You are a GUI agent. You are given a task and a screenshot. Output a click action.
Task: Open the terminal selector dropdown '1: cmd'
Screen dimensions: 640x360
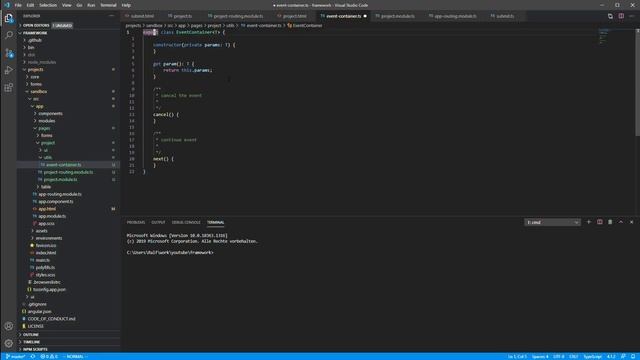552,222
